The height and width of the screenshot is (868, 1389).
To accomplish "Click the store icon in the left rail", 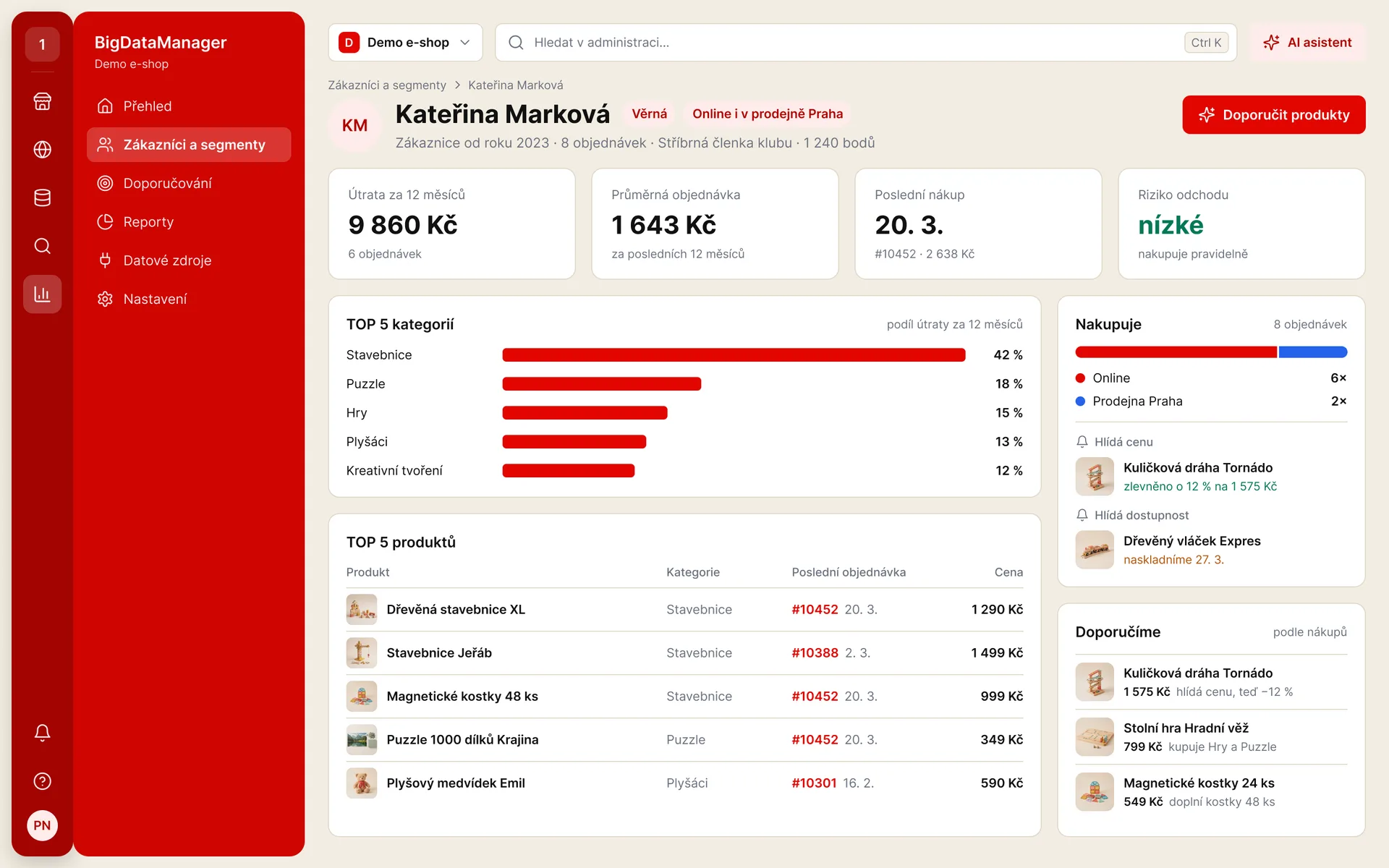I will point(42,101).
